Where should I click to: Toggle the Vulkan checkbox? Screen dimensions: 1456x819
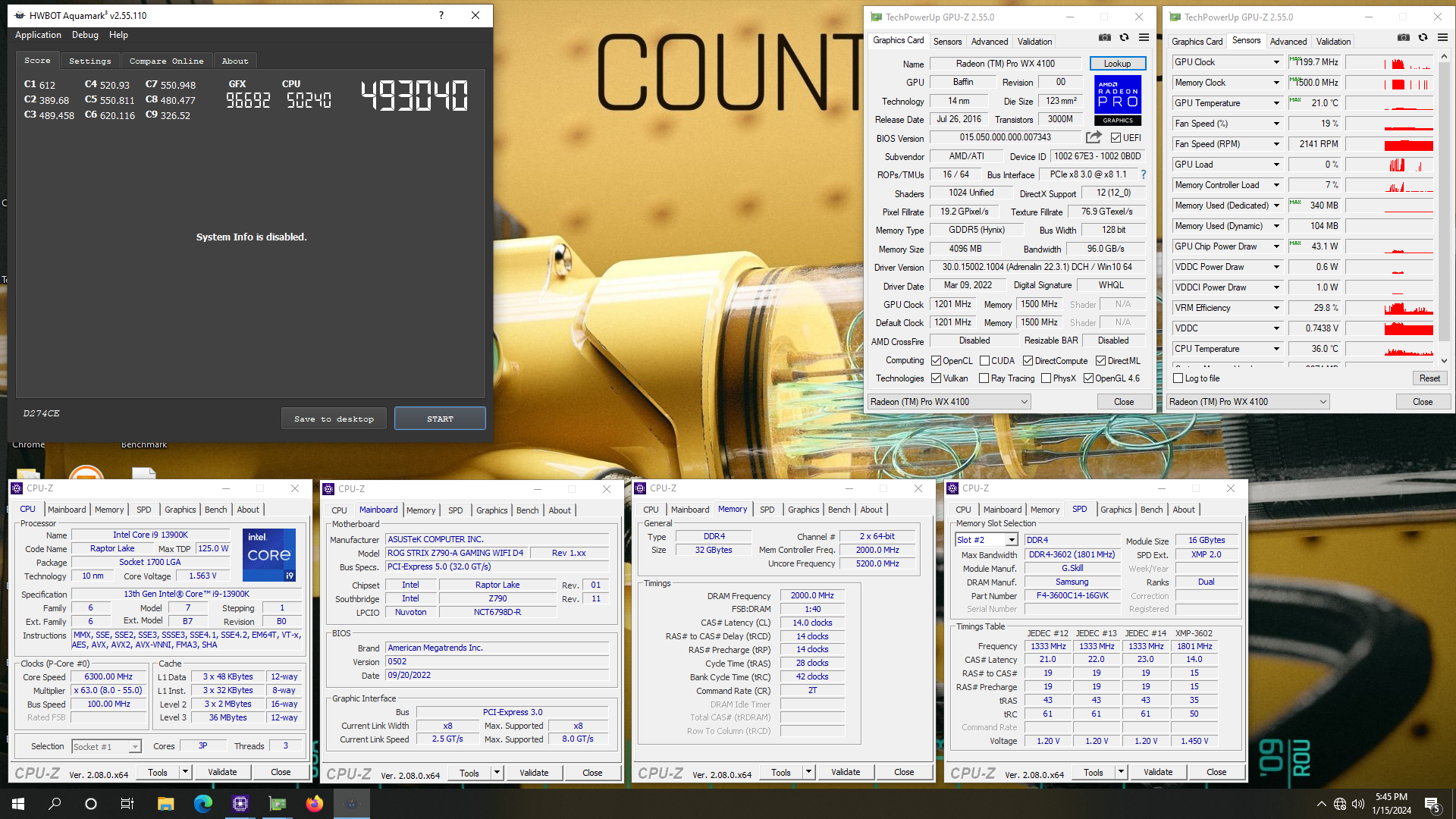coord(936,378)
